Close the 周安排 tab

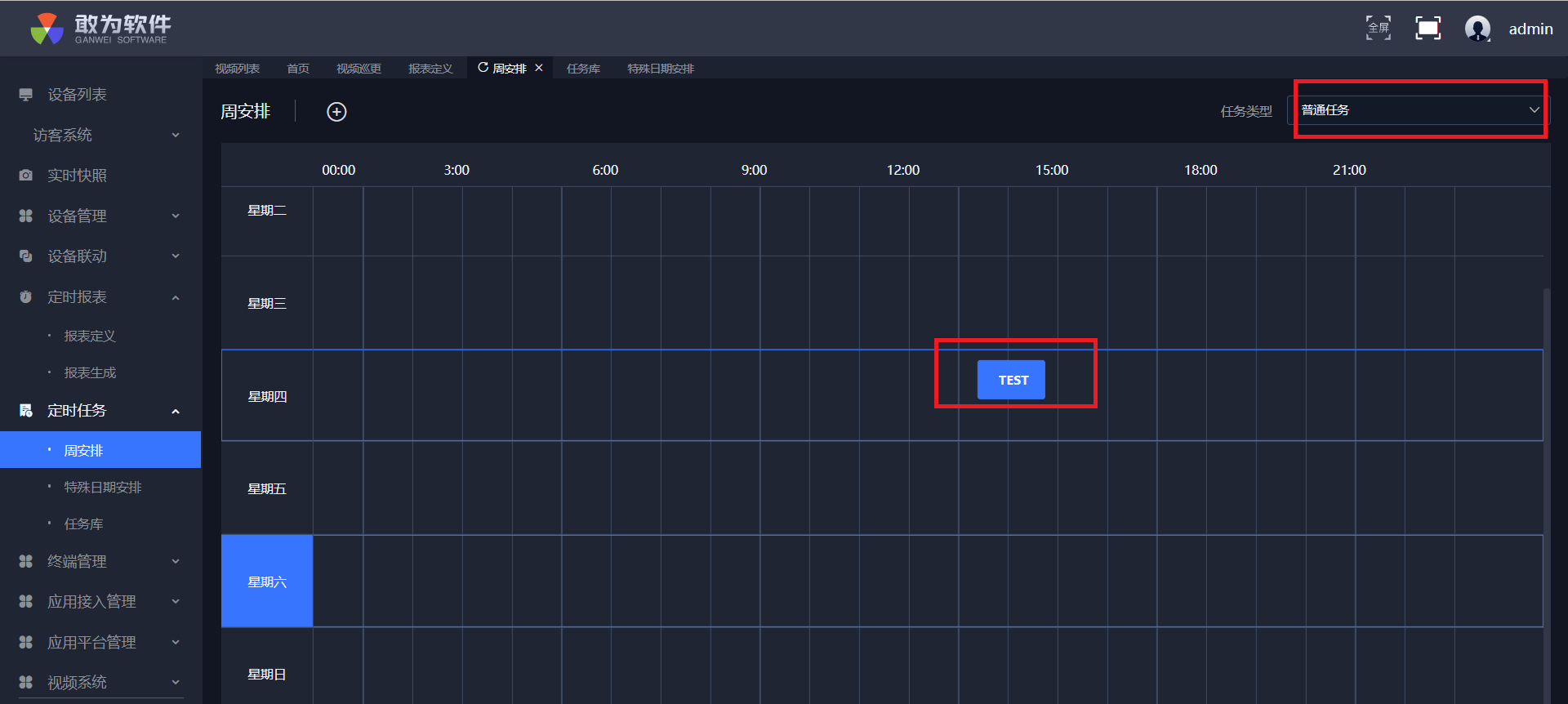[x=539, y=68]
